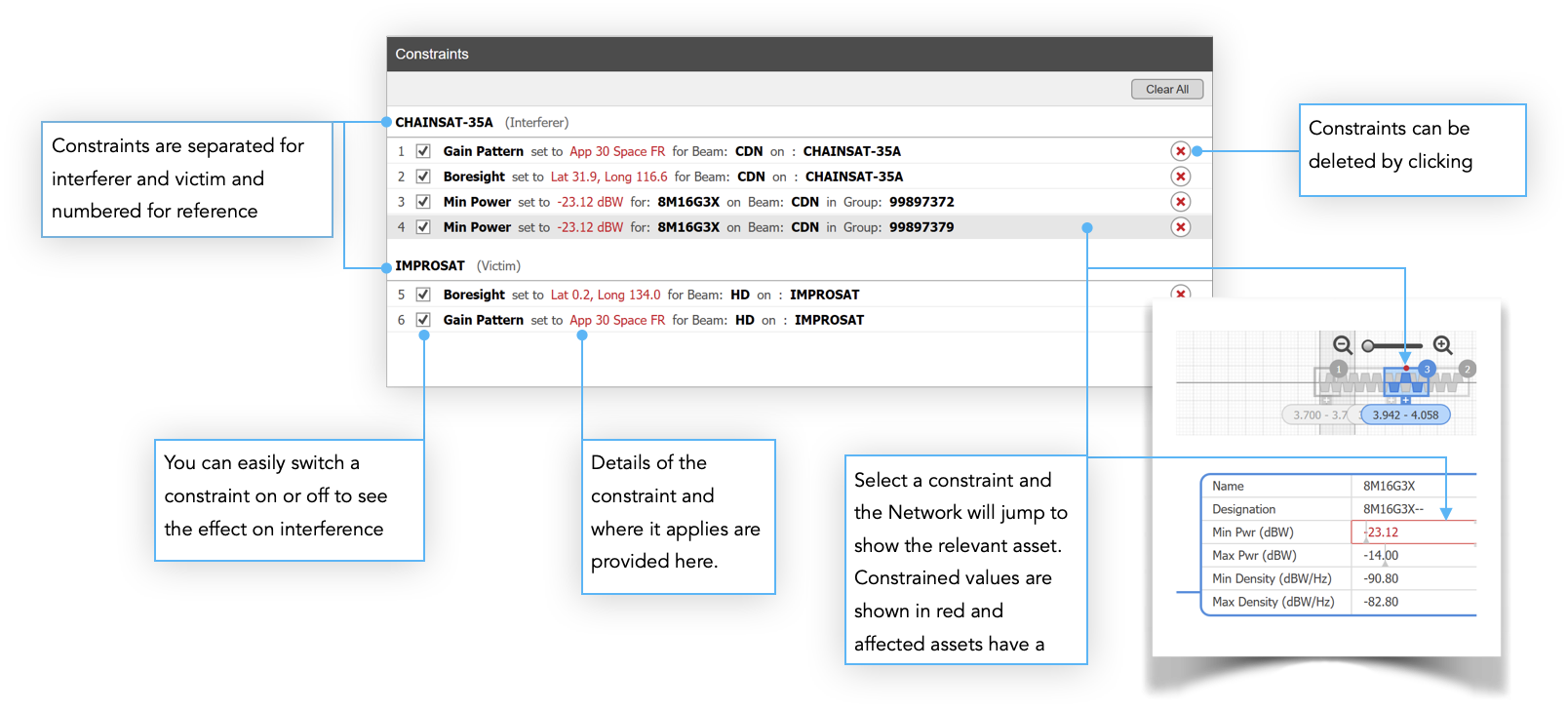1568x710 pixels.
Task: Adjust the network zoom slider handle
Action: [1368, 346]
